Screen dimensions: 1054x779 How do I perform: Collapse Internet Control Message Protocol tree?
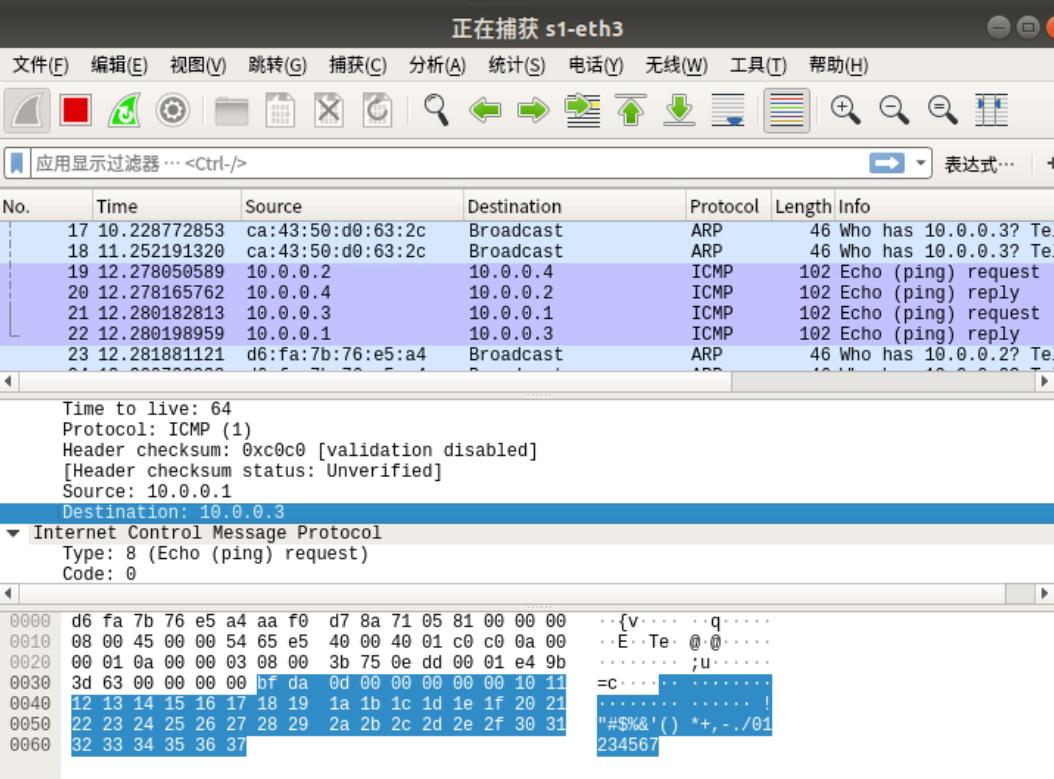pos(13,533)
